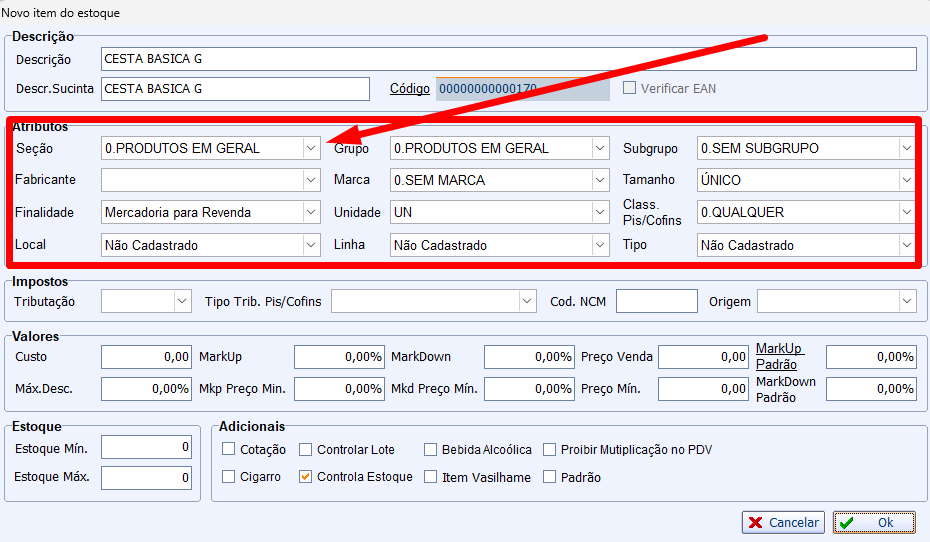Check the Cigarro option

click(x=229, y=477)
